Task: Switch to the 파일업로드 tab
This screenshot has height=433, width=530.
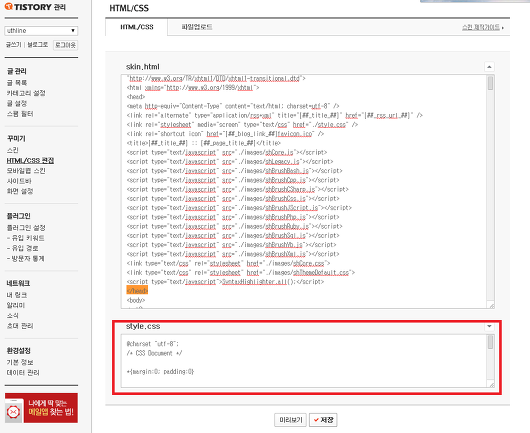Action: coord(197,27)
